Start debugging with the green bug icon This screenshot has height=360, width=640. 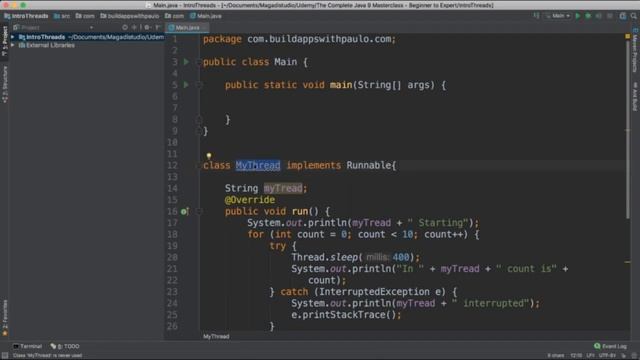point(588,16)
